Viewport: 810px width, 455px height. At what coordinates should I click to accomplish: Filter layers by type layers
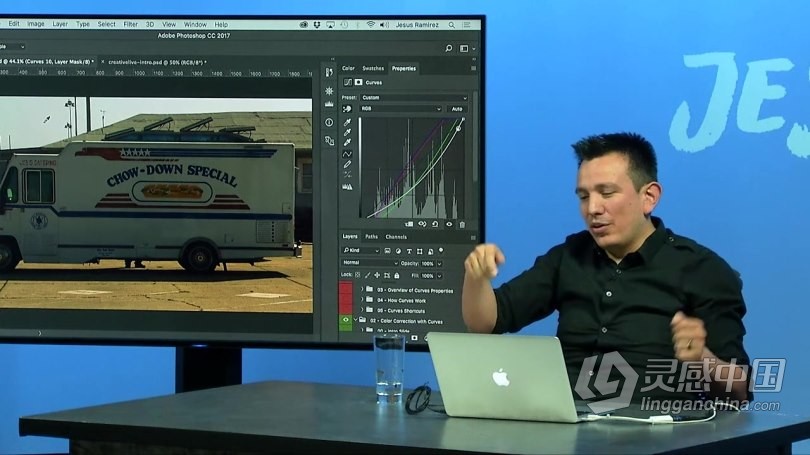click(x=409, y=251)
